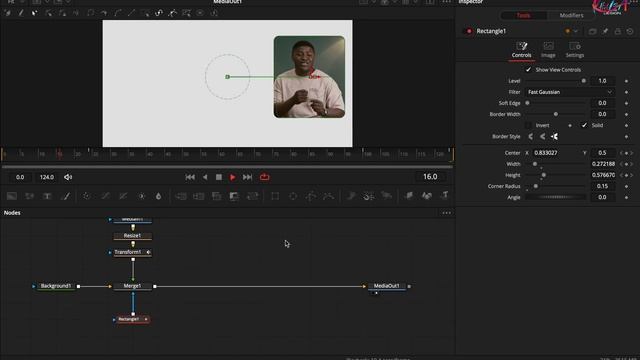Jump to the first frame
Image resolution: width=640 pixels, height=360 pixels.
click(190, 177)
